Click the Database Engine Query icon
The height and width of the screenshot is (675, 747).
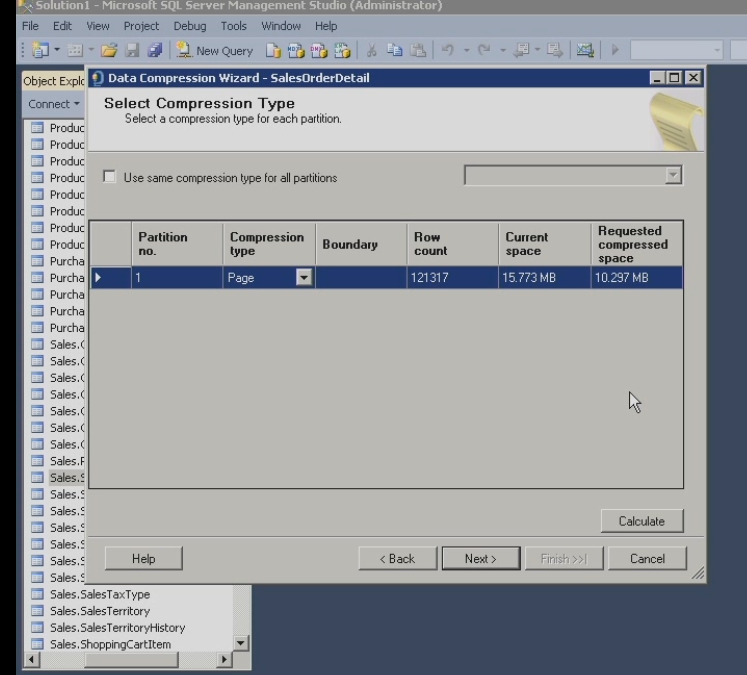tap(273, 50)
